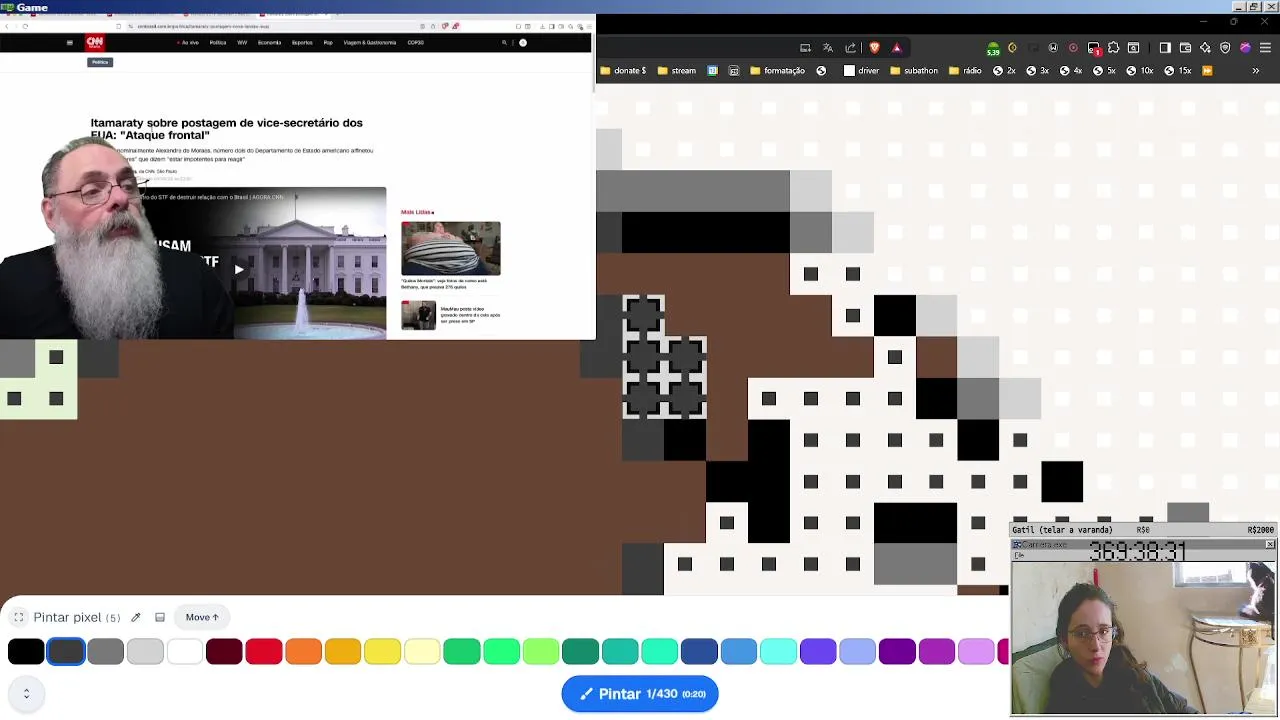This screenshot has height=720, width=1280.
Task: Click the play button on the CNN video
Action: [x=238, y=269]
